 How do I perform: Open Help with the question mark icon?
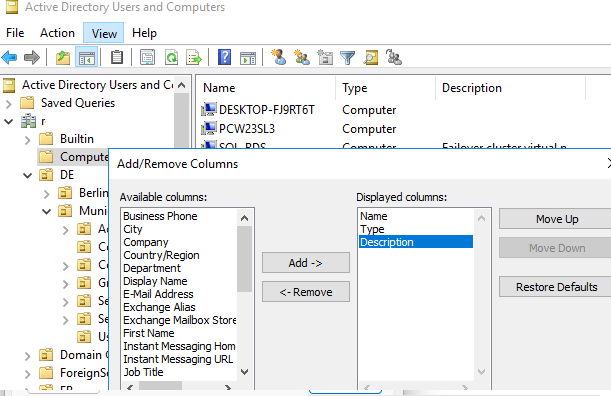tap(224, 58)
